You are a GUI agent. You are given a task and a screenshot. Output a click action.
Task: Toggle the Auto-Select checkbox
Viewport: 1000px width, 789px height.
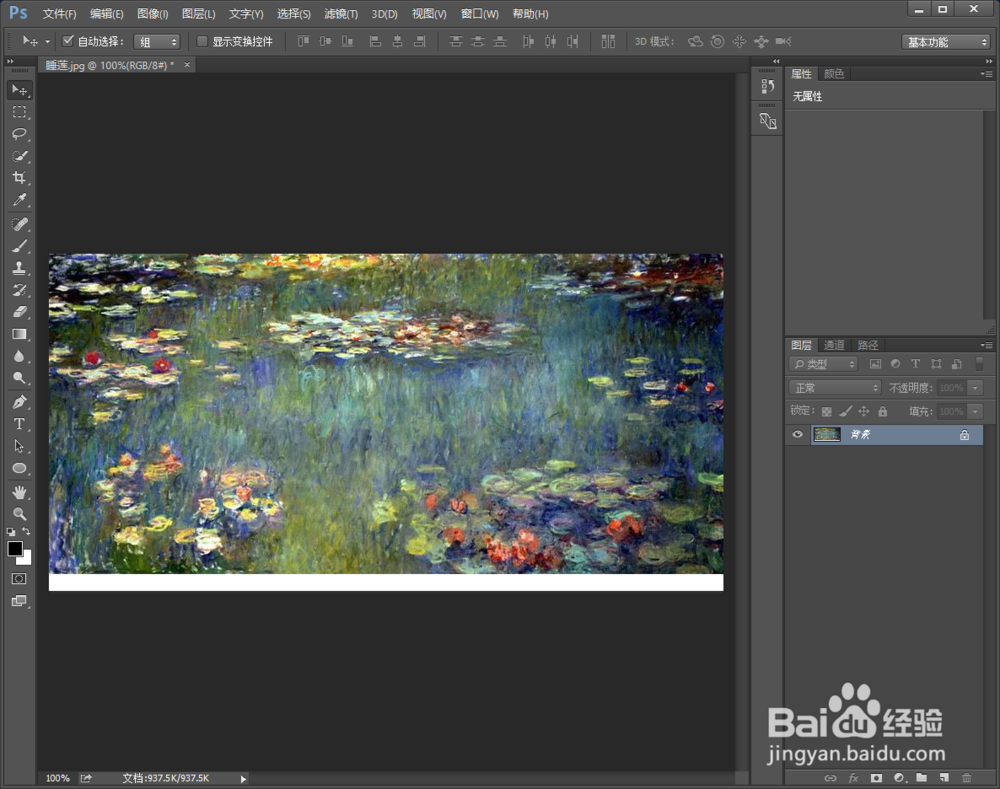[68, 41]
